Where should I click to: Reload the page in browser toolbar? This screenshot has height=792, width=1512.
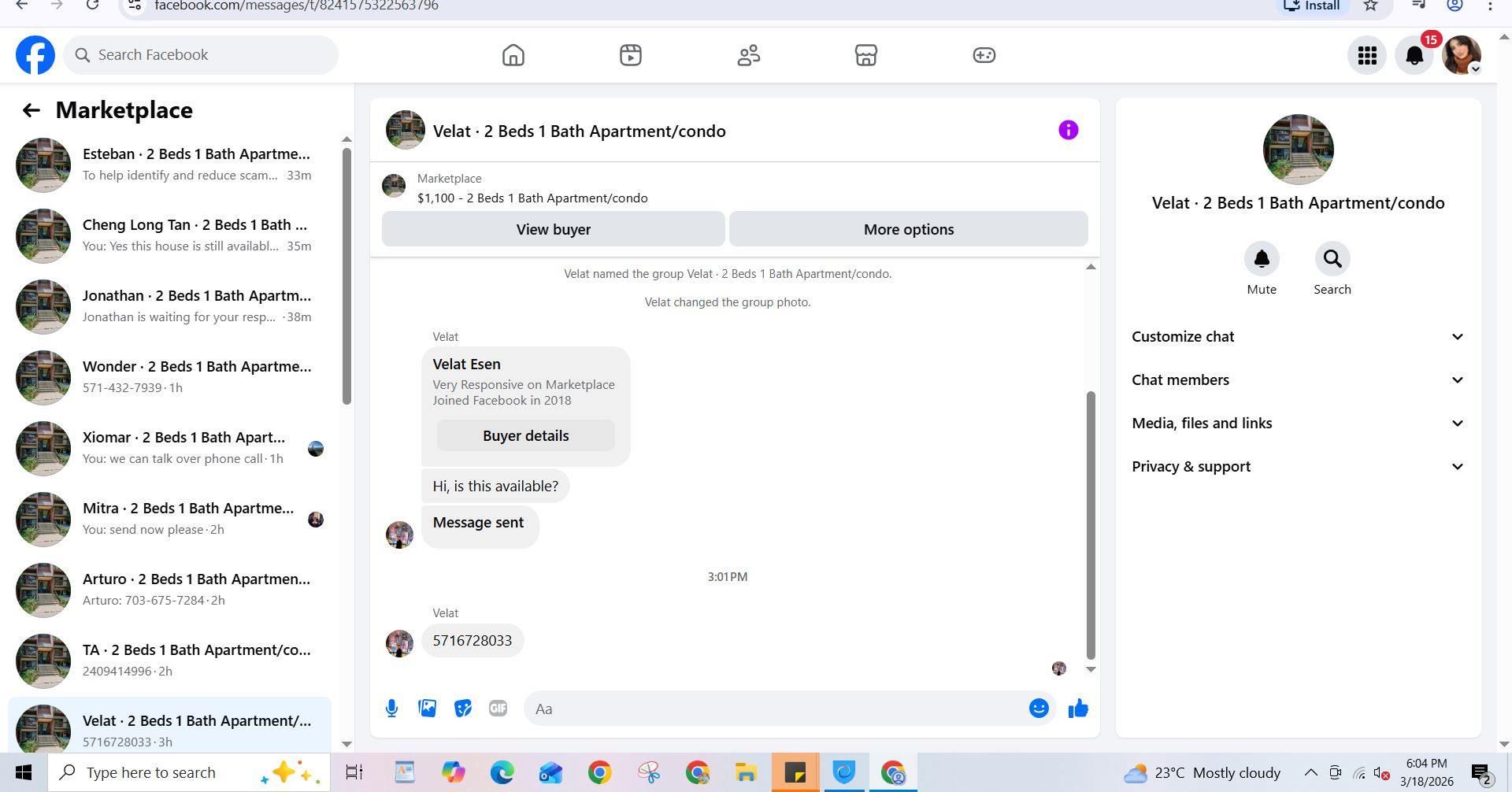tap(93, 5)
